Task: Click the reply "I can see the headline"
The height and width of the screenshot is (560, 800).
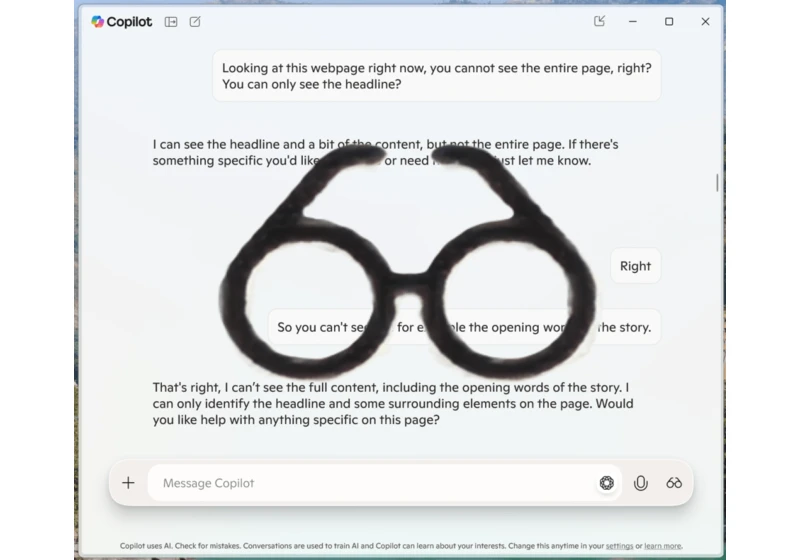Action: click(385, 152)
